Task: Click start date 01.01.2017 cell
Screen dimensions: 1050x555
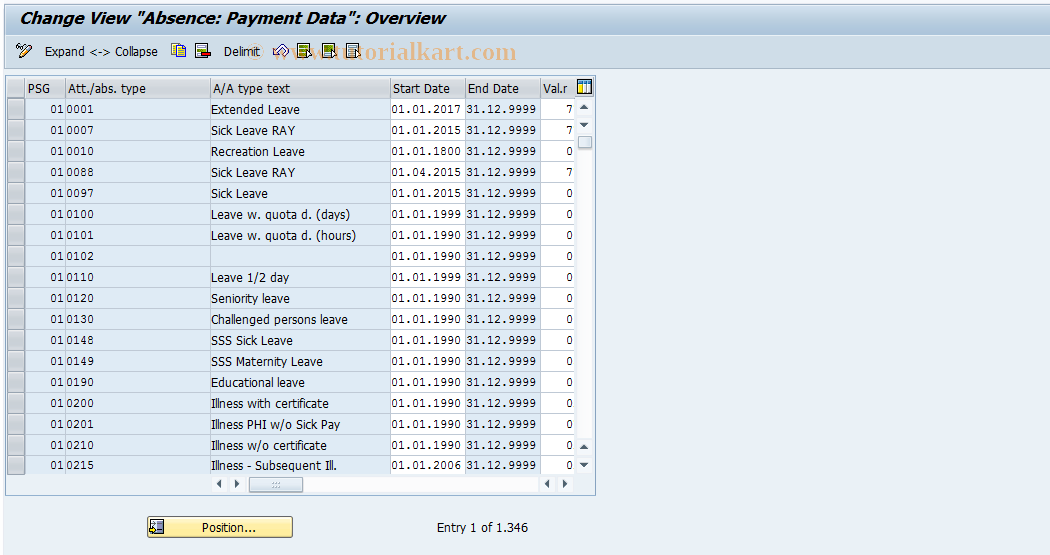Action: pos(427,109)
